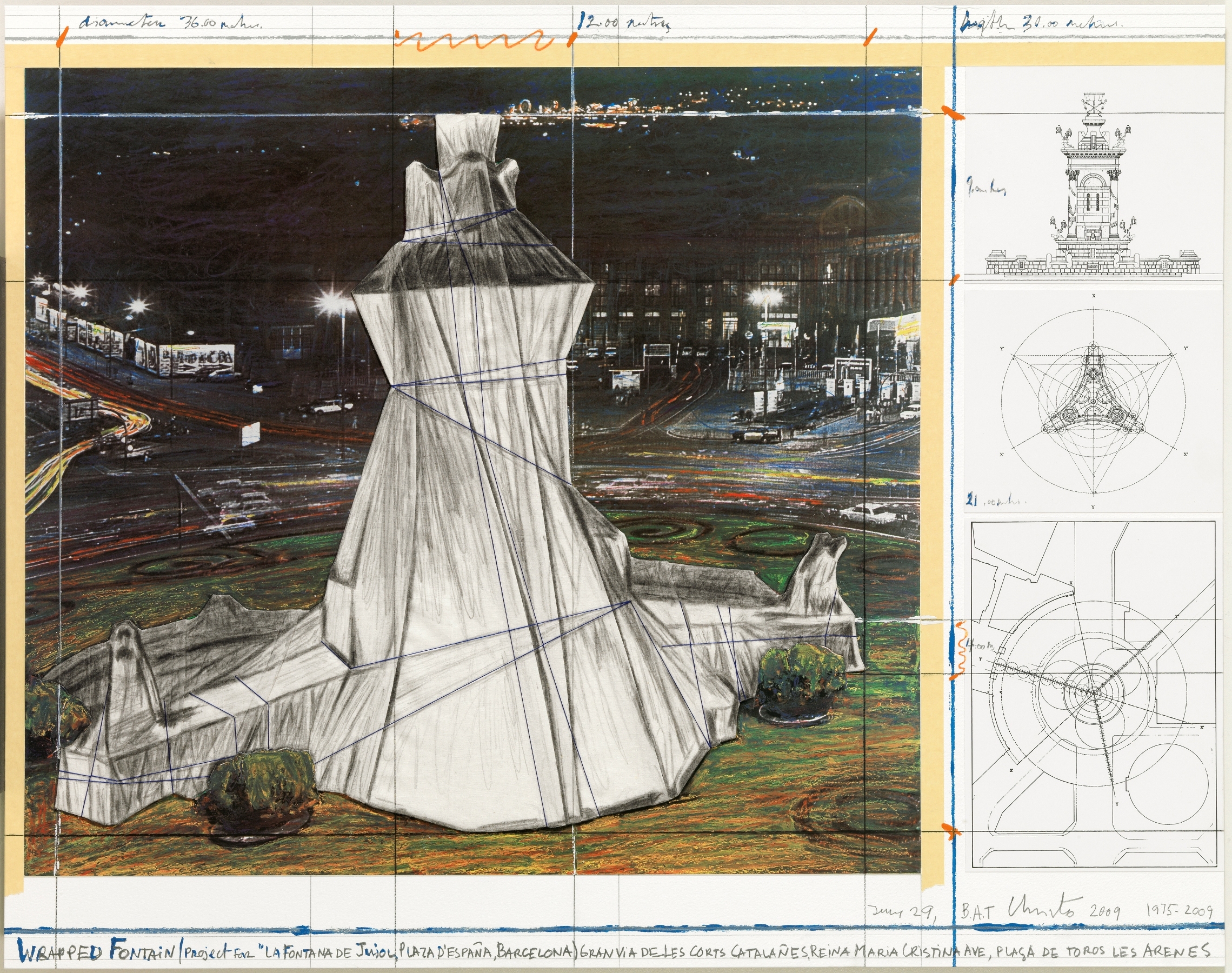
Task: Click the 'Wrapped Fontain' handwritten title
Action: [97, 951]
